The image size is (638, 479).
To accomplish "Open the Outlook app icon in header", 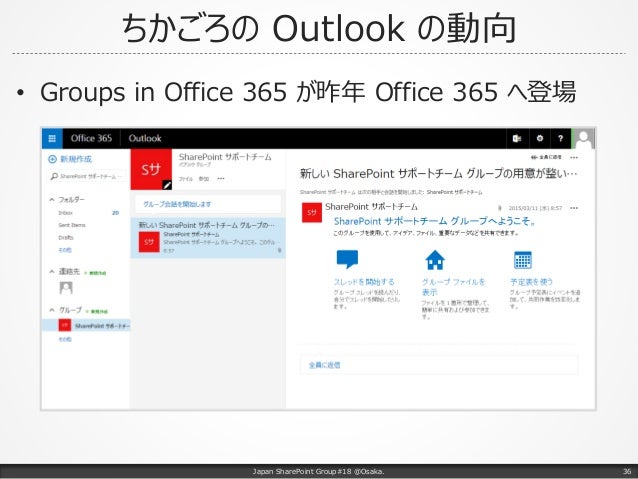I will point(517,138).
